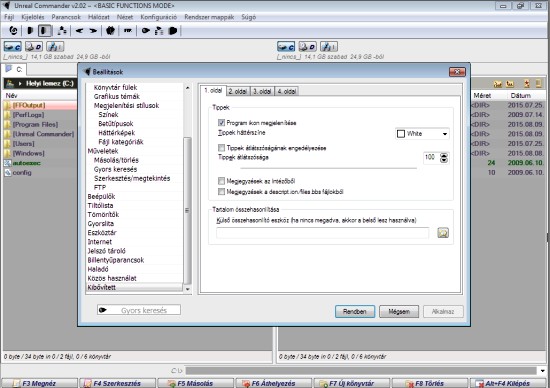Check 'Megjegyzések a descript.ion/files.bbs fájlokból' checkbox
The height and width of the screenshot is (388, 550).
click(x=221, y=192)
